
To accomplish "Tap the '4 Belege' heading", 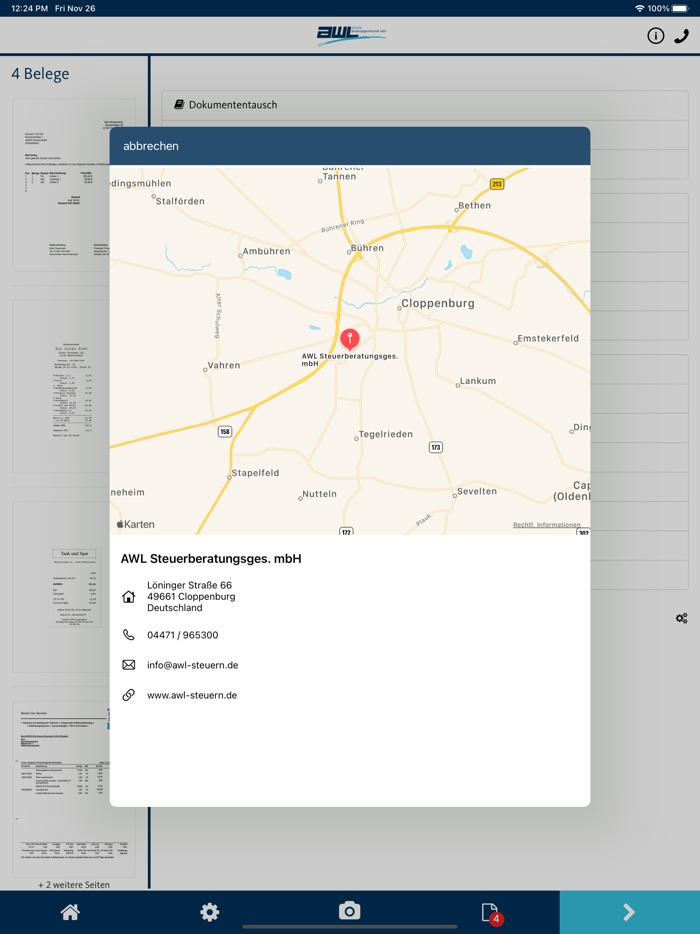I will pos(41,74).
